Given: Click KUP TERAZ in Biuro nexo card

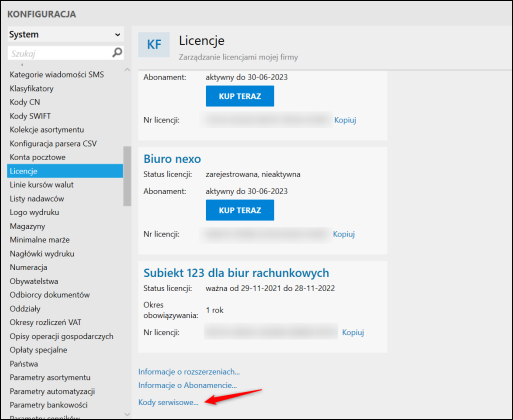Looking at the screenshot, I should [x=240, y=210].
